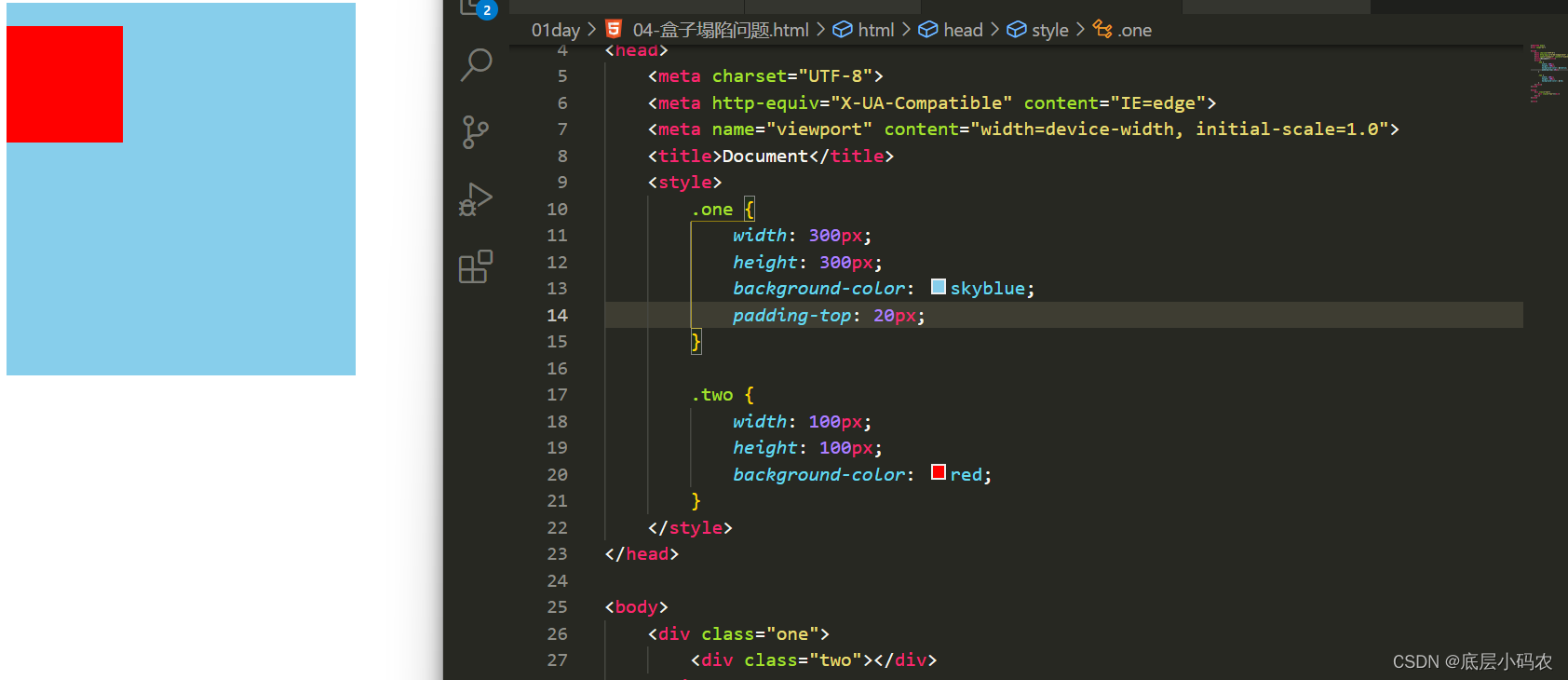
Task: Click line number 10 in gutter
Action: [x=557, y=209]
